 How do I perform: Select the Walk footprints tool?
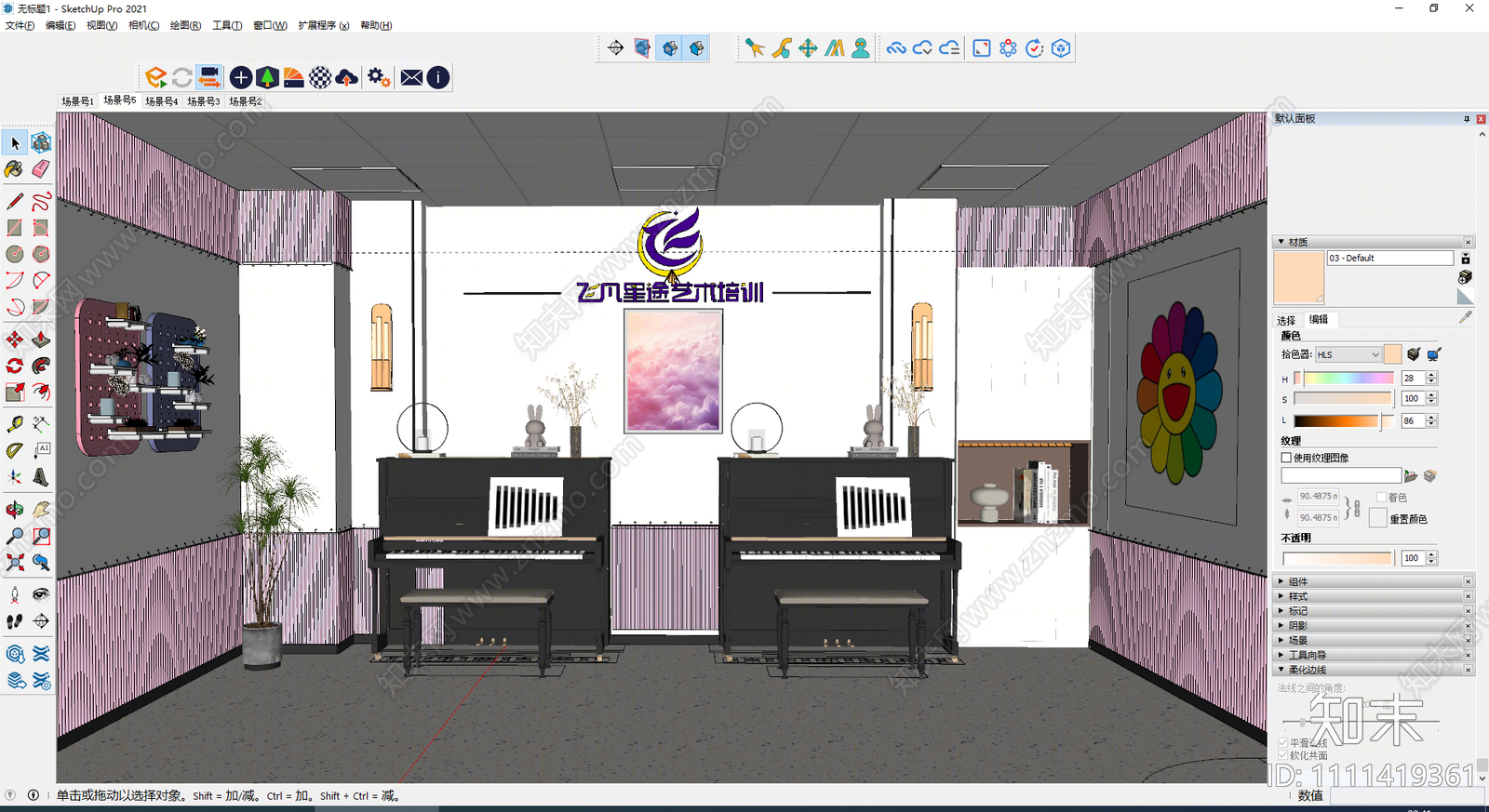click(15, 620)
